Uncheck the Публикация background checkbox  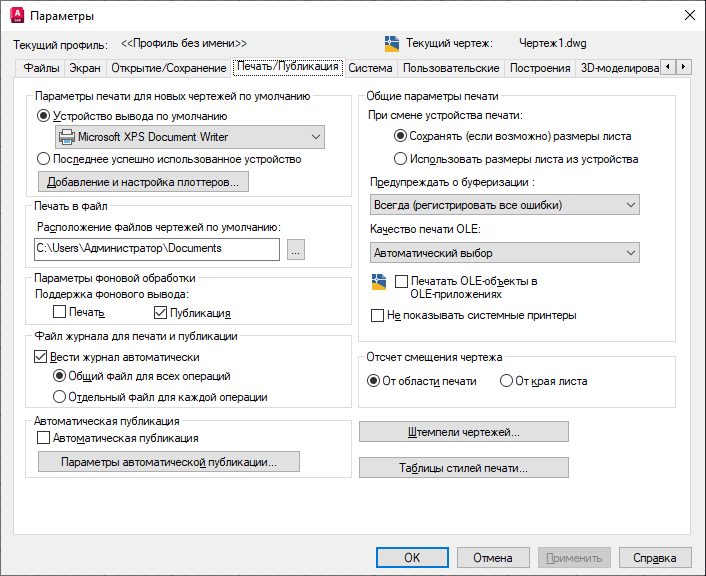160,313
